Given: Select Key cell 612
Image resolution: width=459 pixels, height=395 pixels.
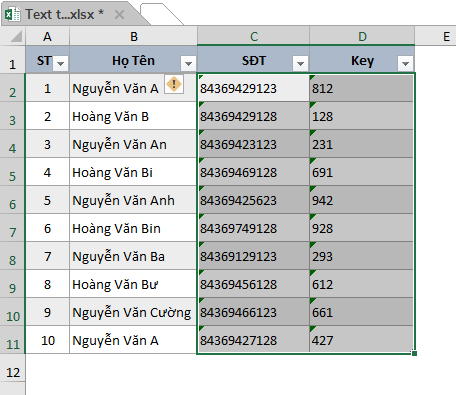Looking at the screenshot, I should click(362, 284).
